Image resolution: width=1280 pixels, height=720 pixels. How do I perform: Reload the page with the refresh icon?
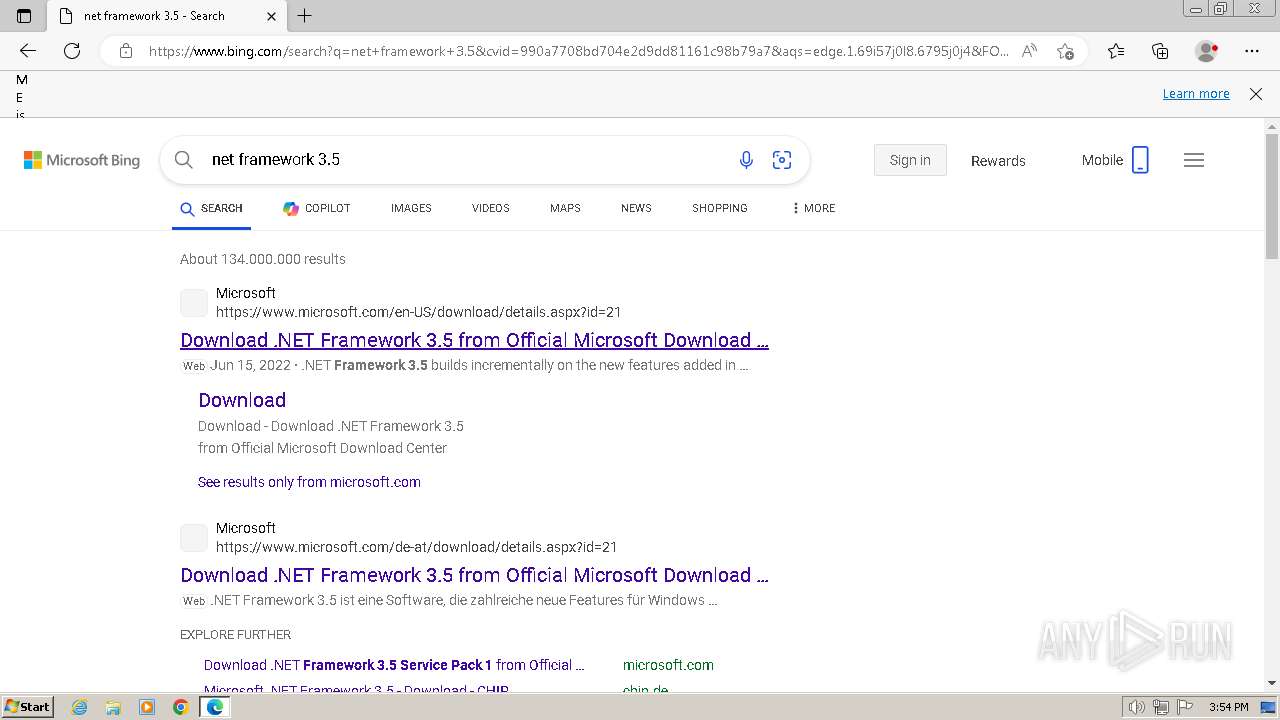click(x=72, y=51)
